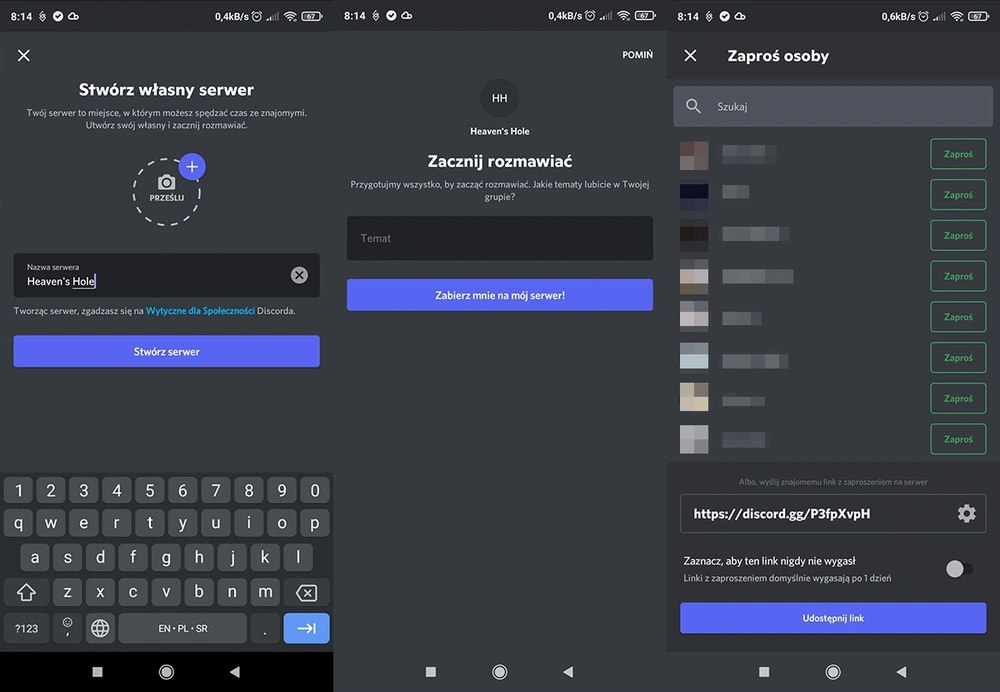Screen dimensions: 1000x692
Task: Tap the battery indicator in right screen
Action: point(978,16)
